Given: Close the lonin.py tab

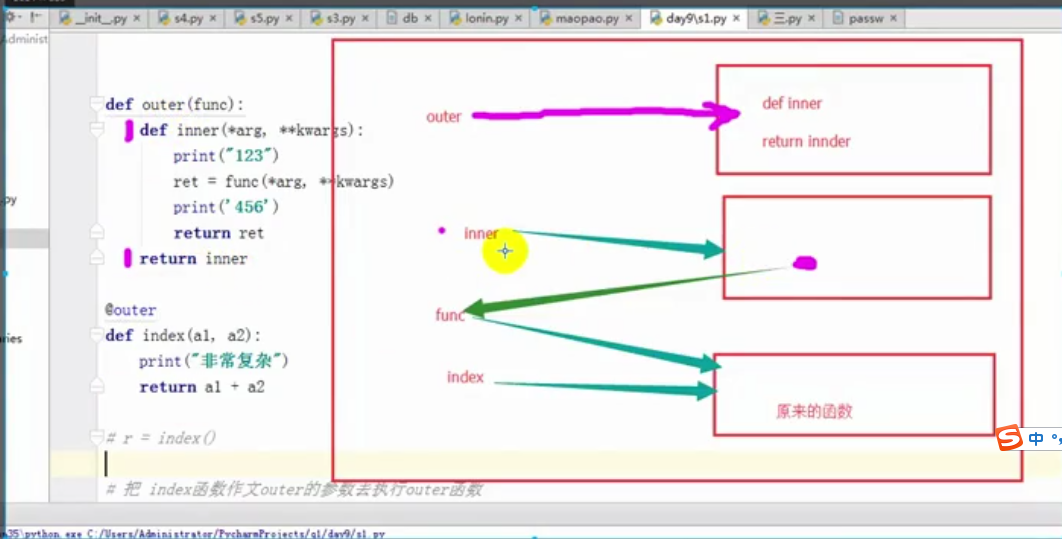Looking at the screenshot, I should [518, 18].
